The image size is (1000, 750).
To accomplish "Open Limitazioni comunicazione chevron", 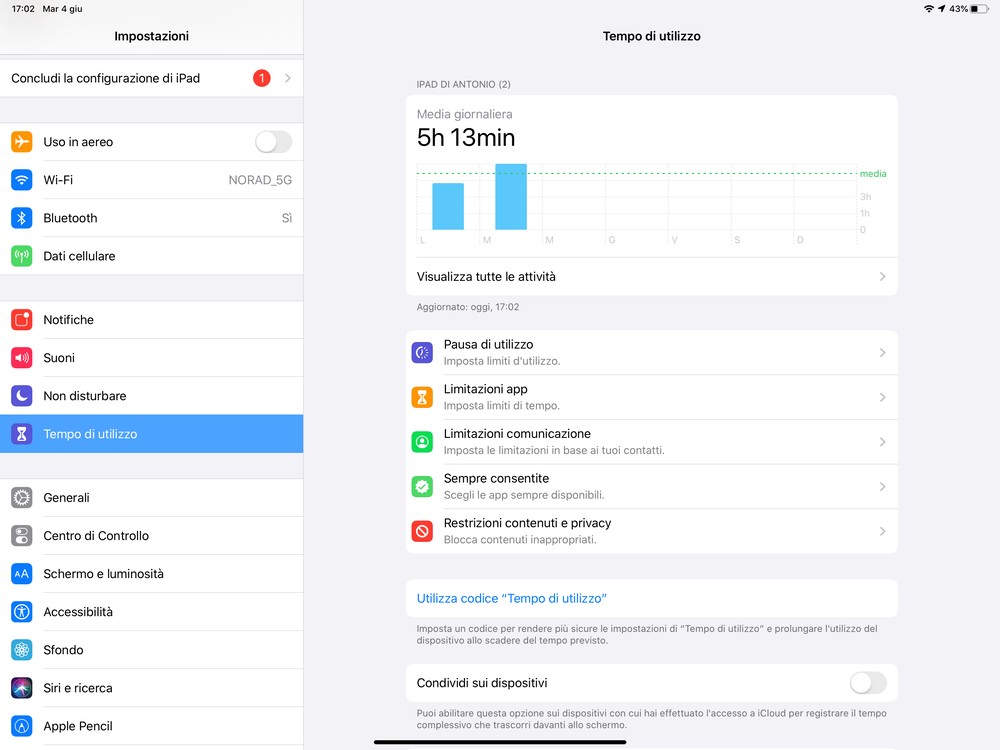I will (883, 442).
